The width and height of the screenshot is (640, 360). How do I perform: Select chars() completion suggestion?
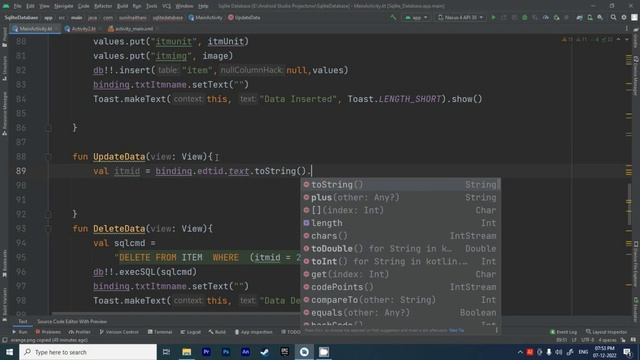point(400,236)
